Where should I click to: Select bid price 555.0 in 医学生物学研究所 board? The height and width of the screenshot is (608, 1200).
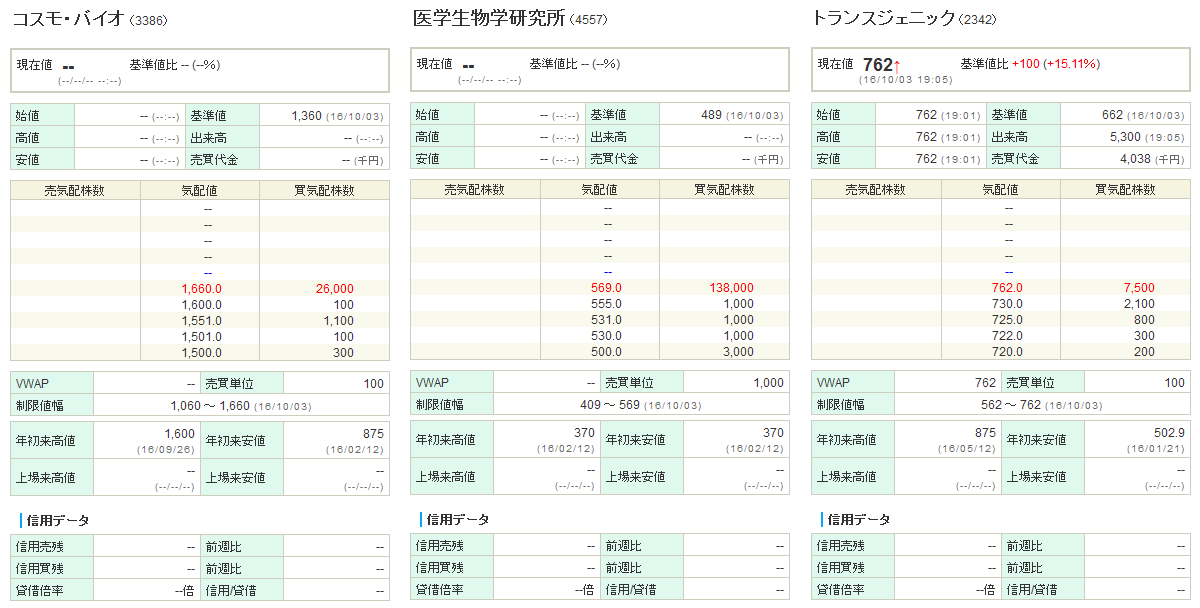pos(606,304)
